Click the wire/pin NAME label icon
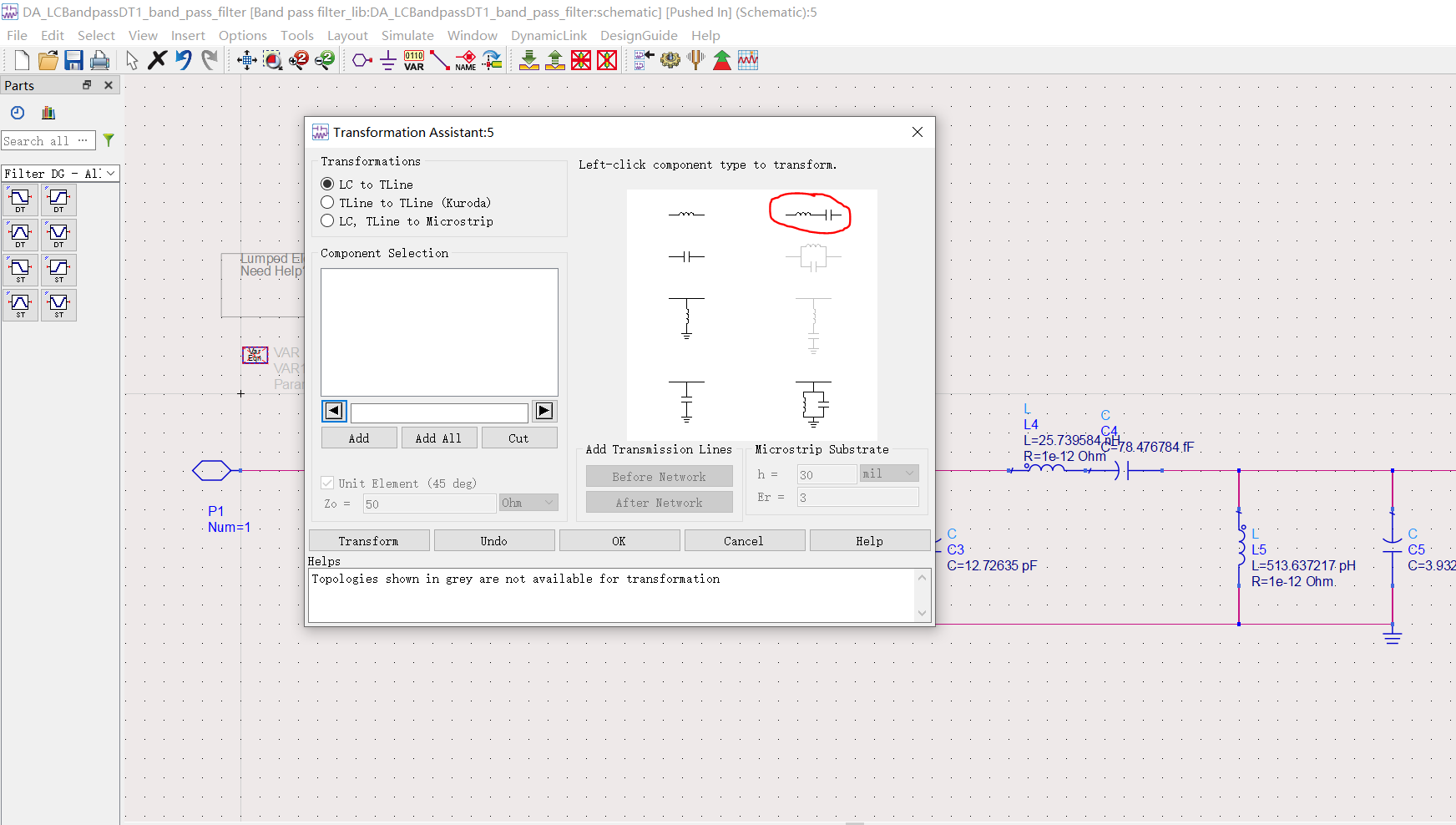Viewport: 1456px width, 825px height. coord(466,60)
